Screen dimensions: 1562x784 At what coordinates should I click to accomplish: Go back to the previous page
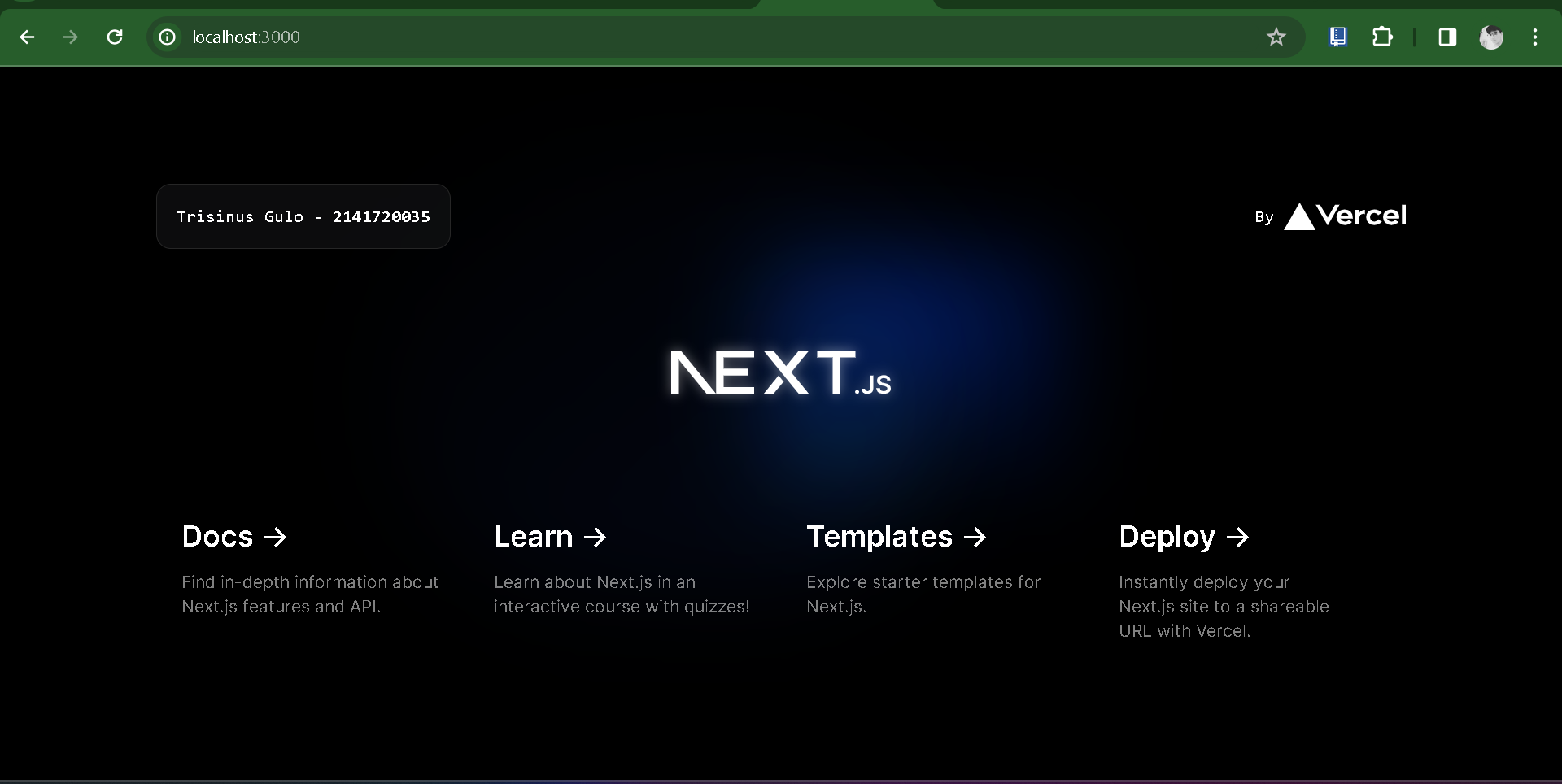pos(27,37)
